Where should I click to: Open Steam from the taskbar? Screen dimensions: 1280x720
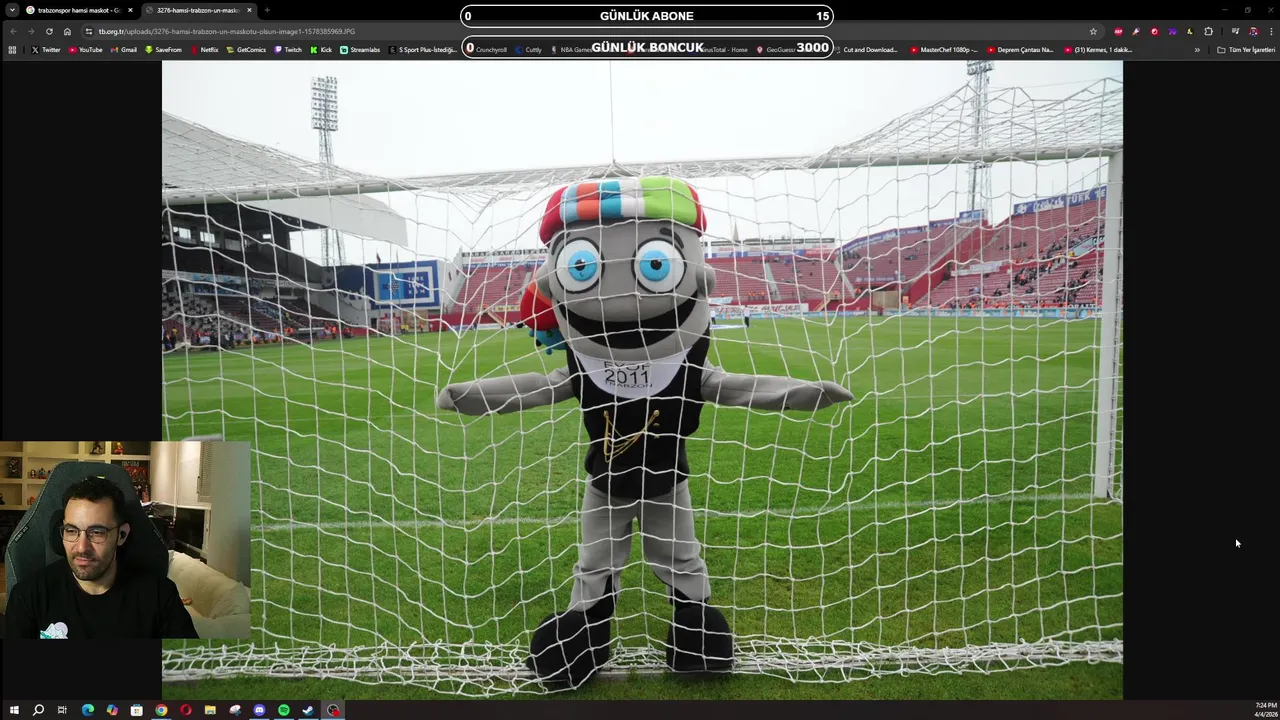(x=308, y=710)
